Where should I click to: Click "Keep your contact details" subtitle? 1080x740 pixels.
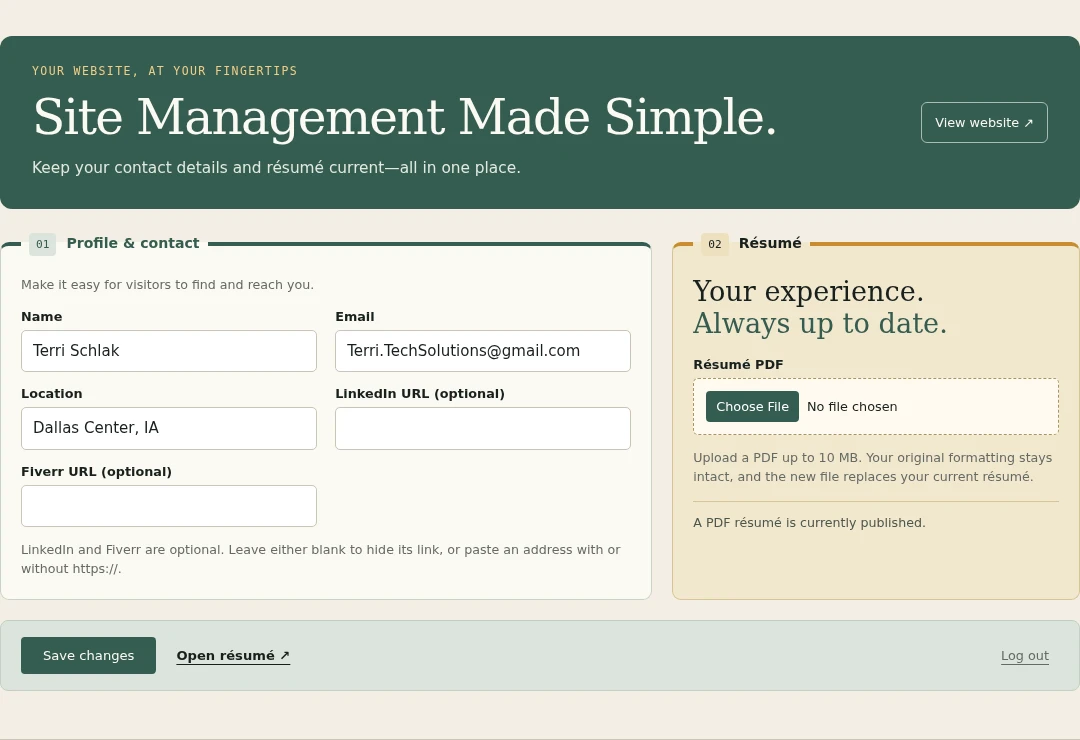click(276, 167)
